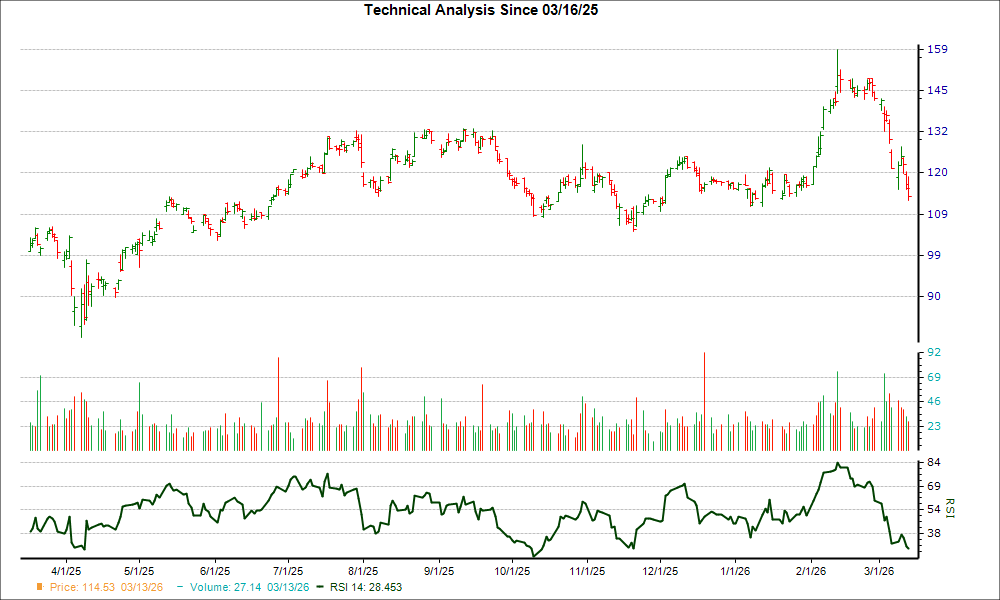Select the RSI panel at bottom
This screenshot has width=1000, height=600.
pos(470,505)
